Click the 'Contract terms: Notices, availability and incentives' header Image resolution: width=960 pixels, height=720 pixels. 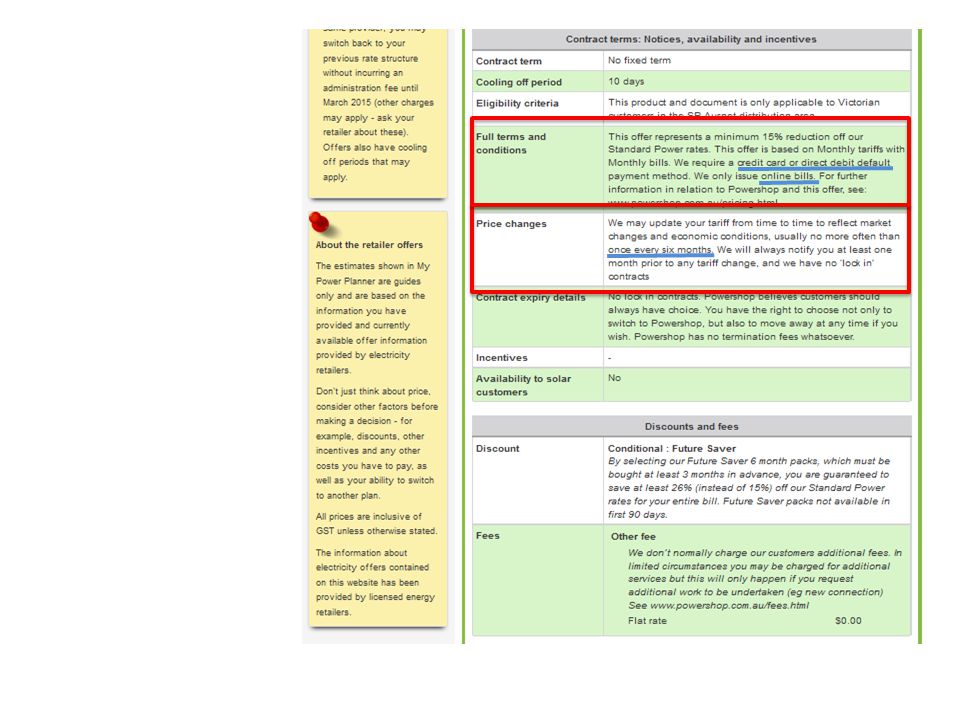[x=691, y=39]
